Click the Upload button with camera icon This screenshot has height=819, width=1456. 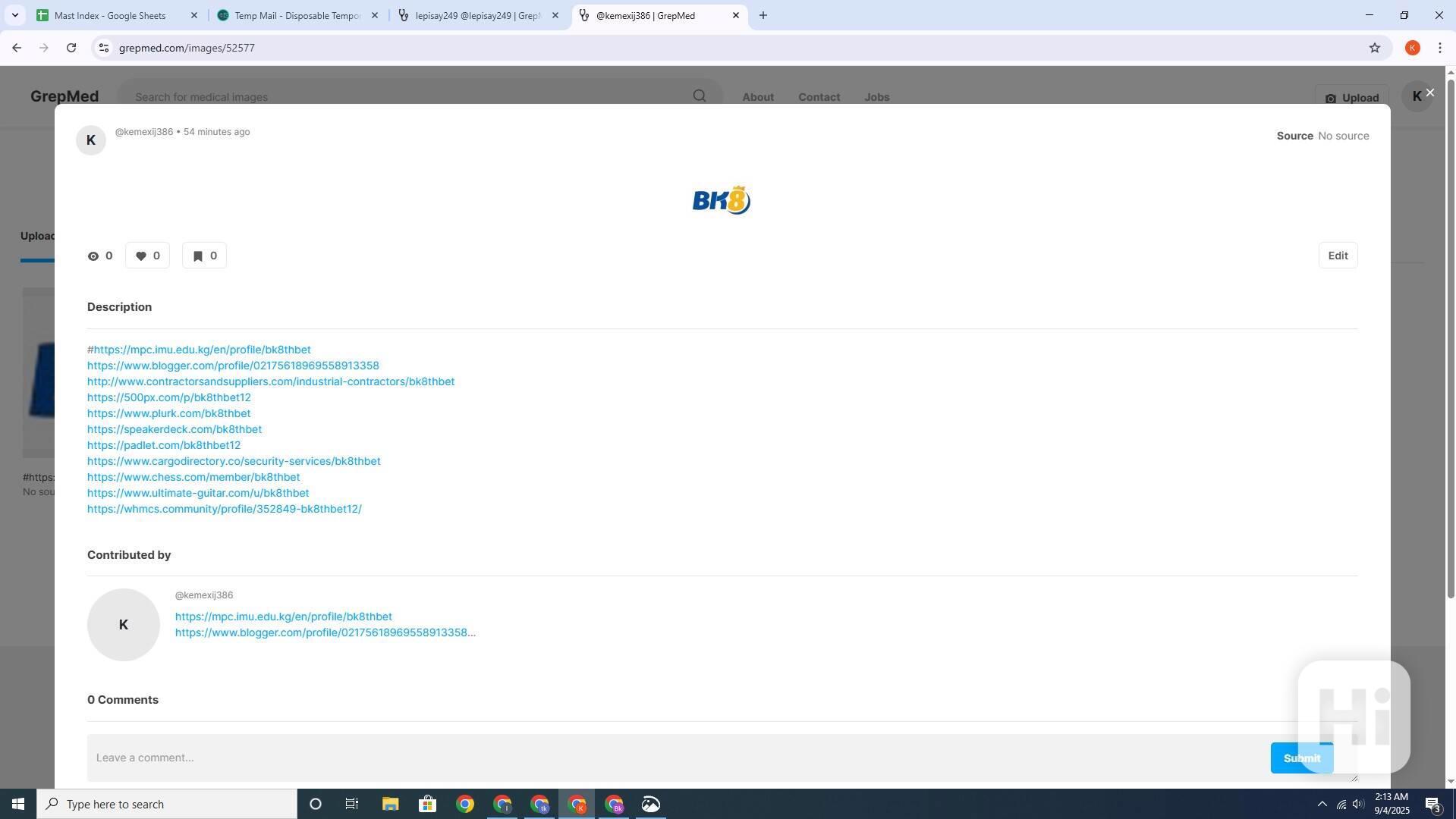pos(1352,98)
